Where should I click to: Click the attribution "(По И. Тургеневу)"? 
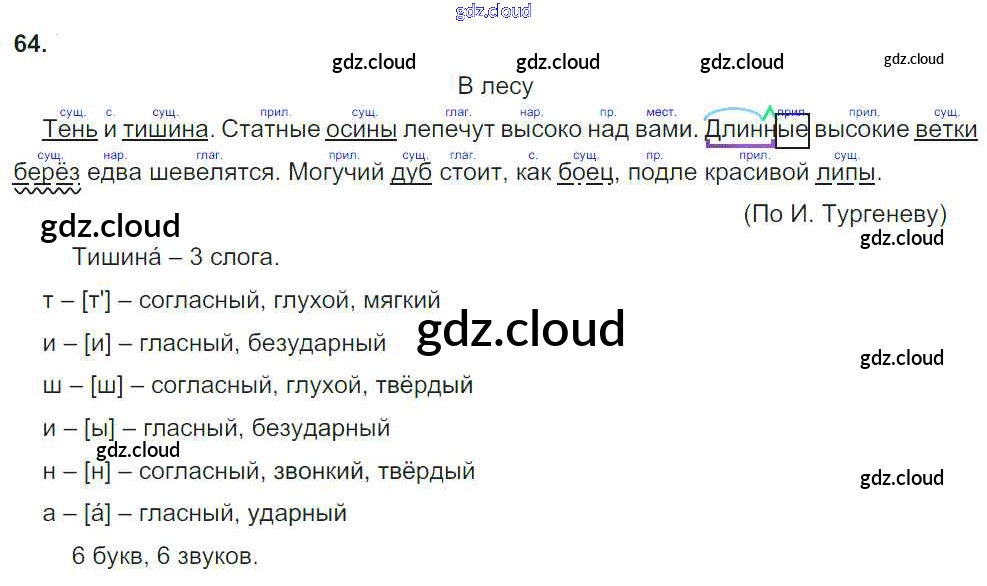[845, 214]
